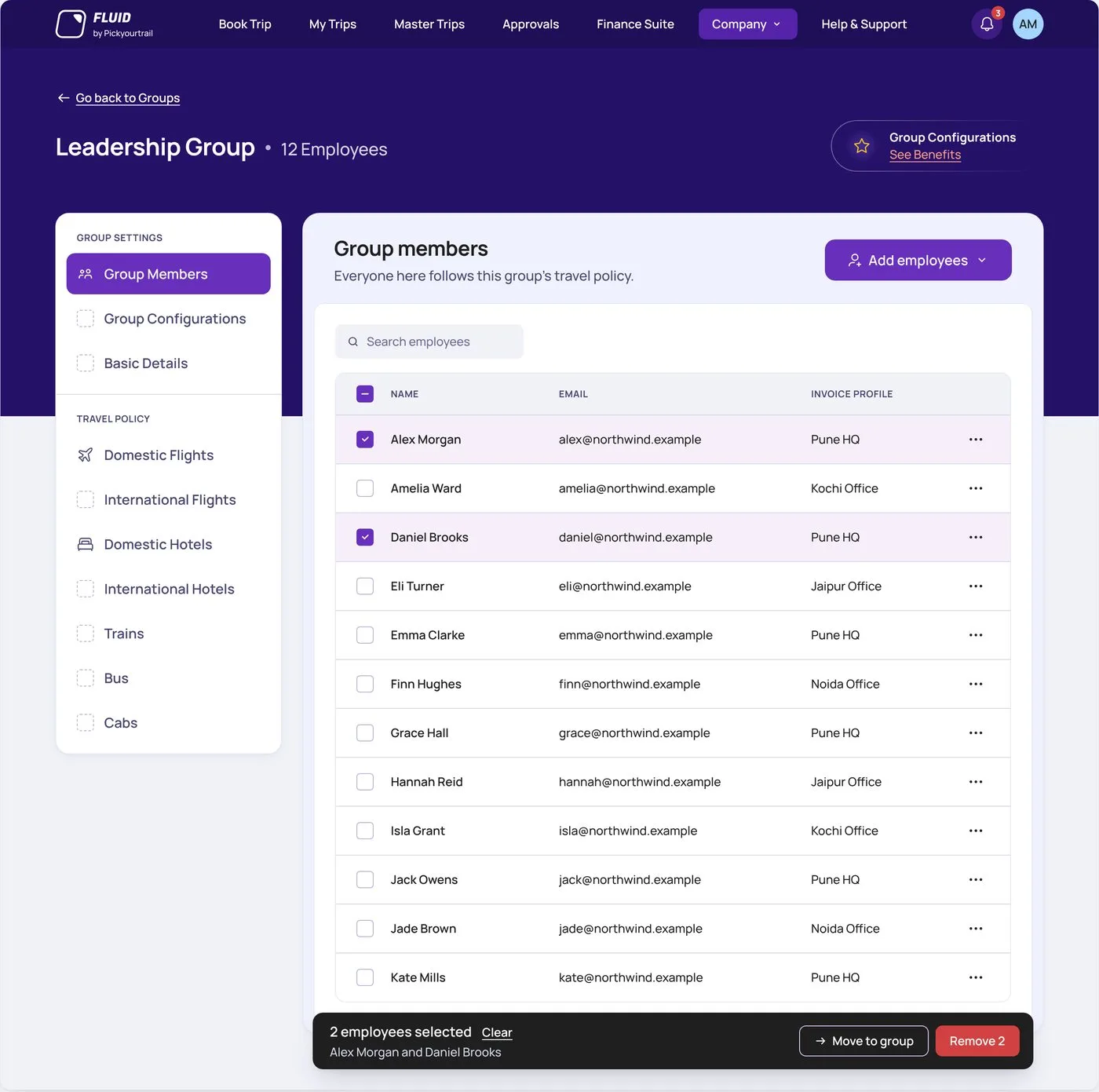
Task: Open the more options for Daniel Brooks
Action: coord(976,537)
